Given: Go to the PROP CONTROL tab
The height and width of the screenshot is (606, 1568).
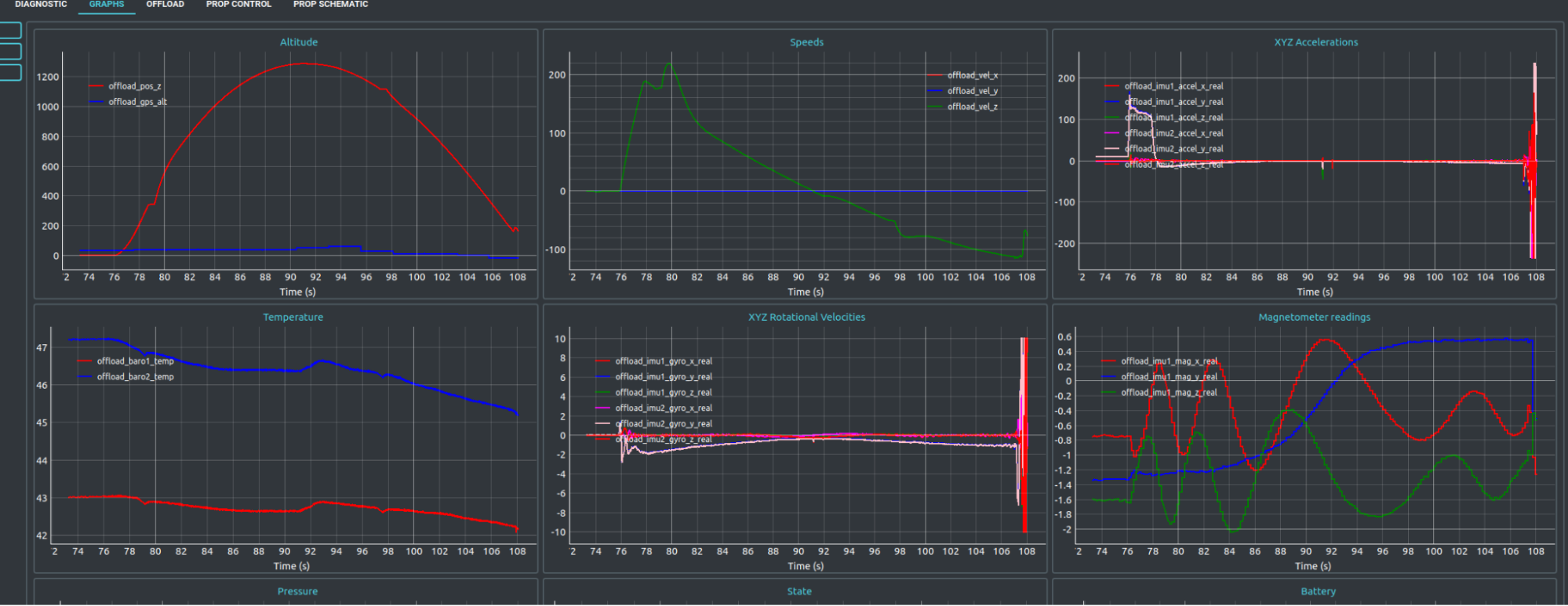Looking at the screenshot, I should coord(238,5).
